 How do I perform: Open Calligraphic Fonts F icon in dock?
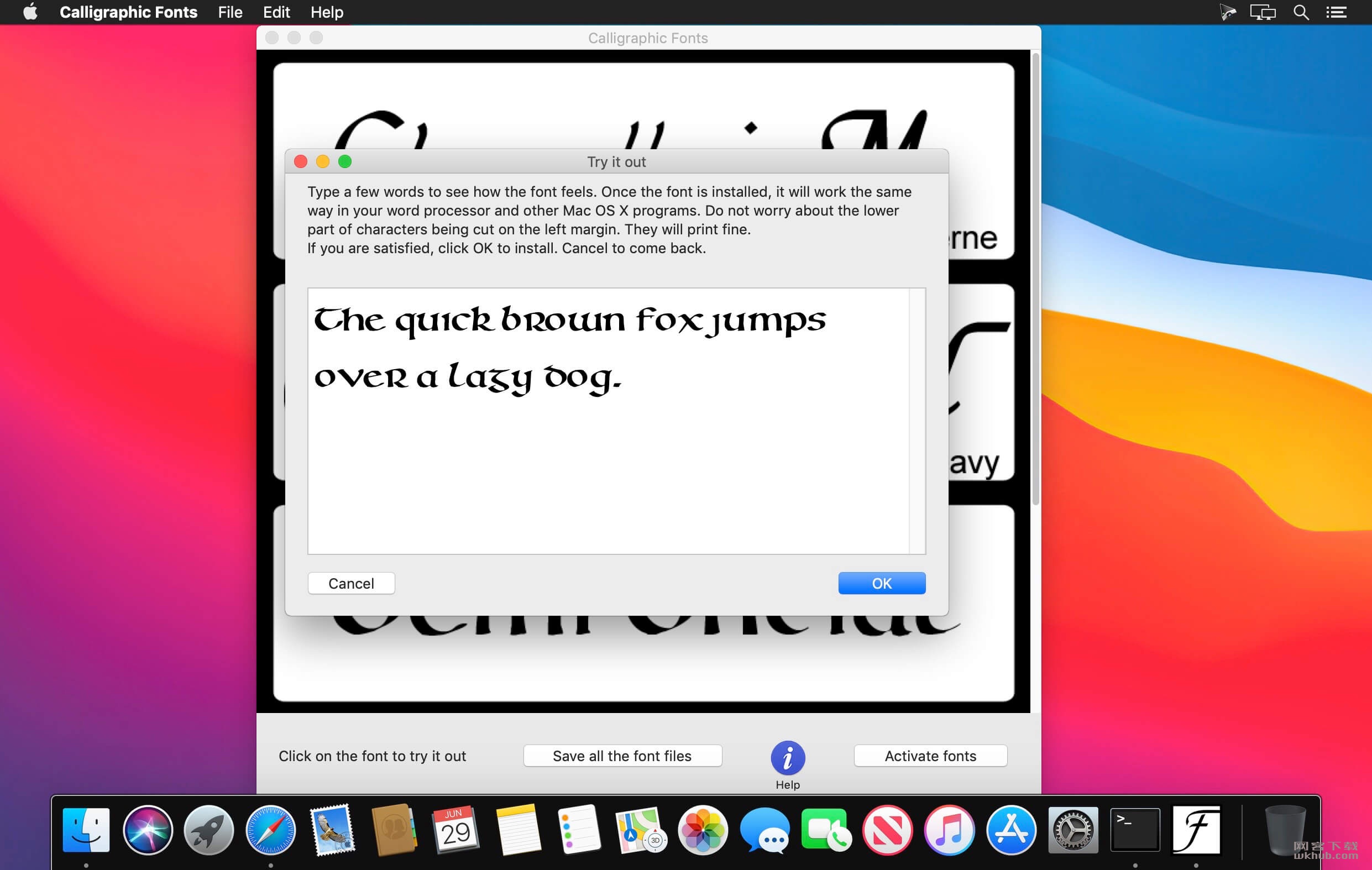(1196, 830)
